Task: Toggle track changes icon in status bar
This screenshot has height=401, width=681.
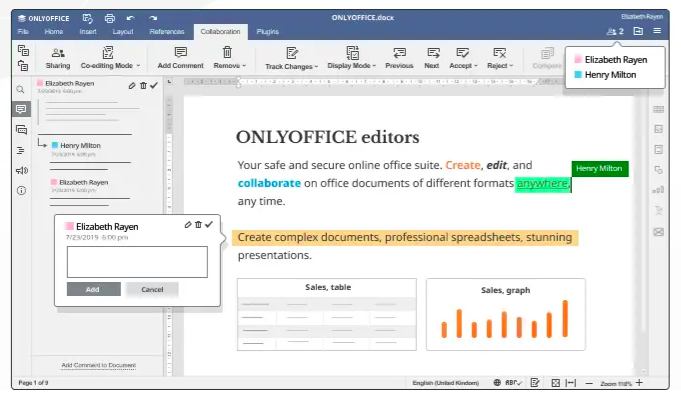Action: [535, 383]
